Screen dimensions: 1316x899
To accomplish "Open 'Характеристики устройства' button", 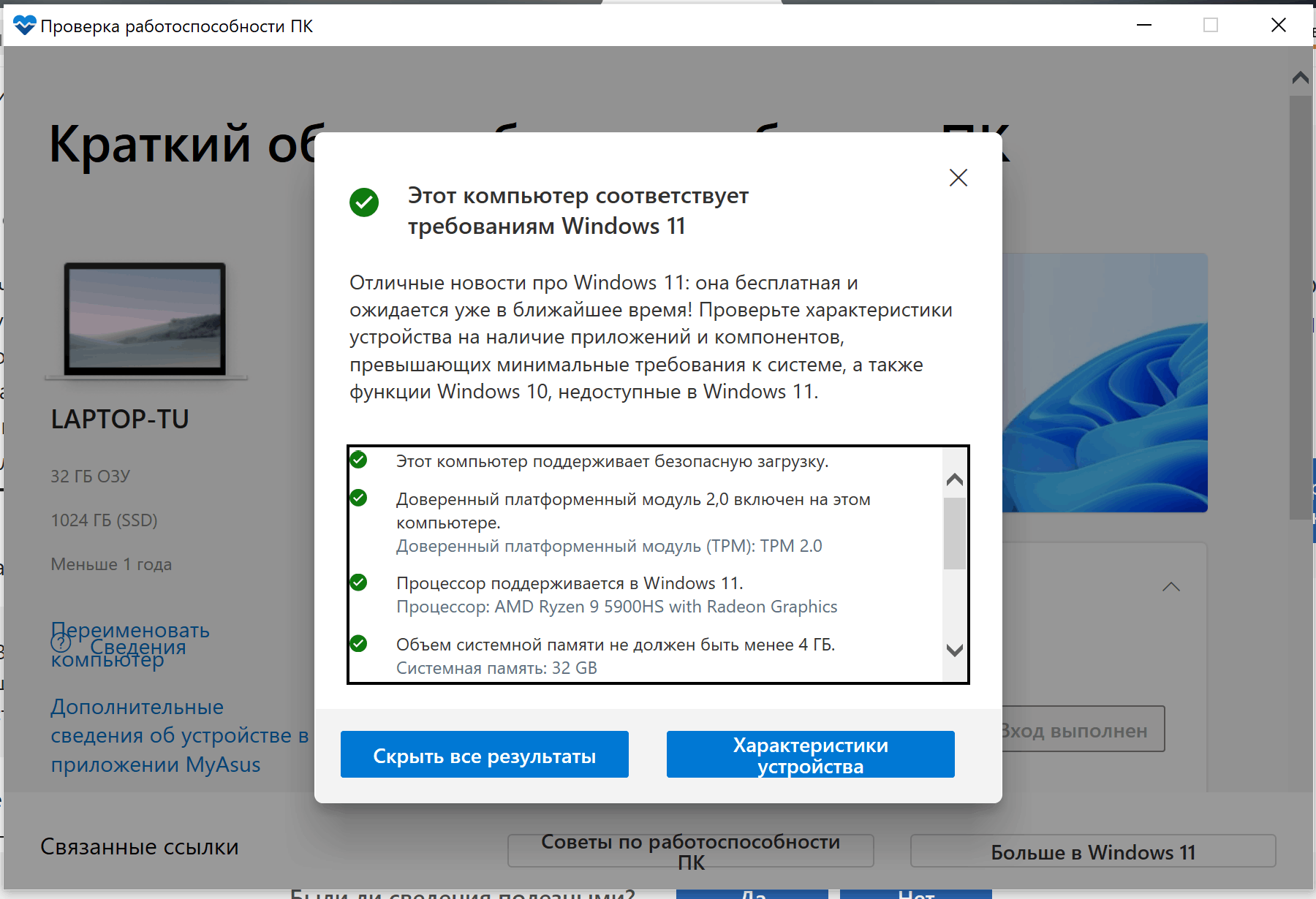I will (x=811, y=754).
